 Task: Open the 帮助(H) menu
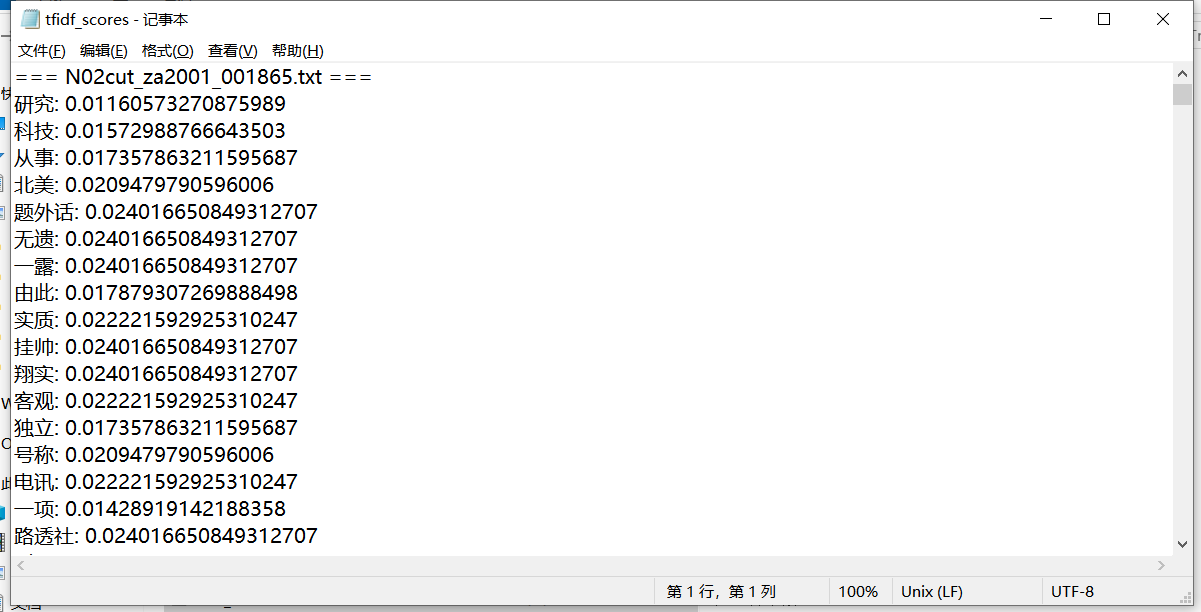[297, 51]
